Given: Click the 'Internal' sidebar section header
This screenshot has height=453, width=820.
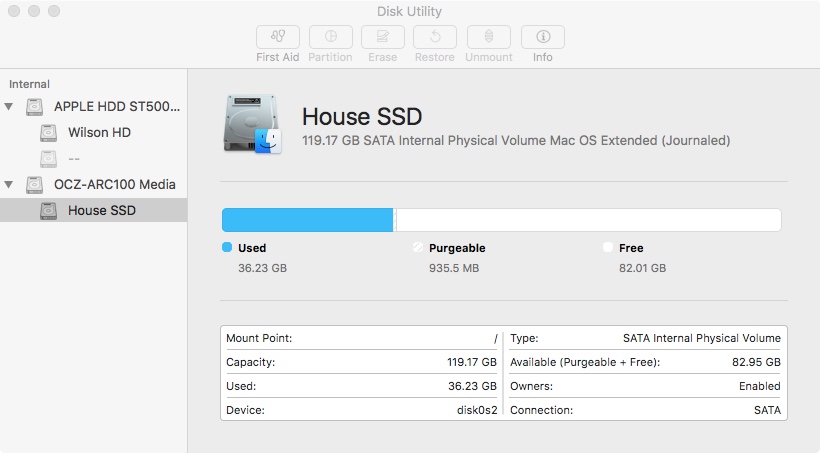Looking at the screenshot, I should point(29,84).
